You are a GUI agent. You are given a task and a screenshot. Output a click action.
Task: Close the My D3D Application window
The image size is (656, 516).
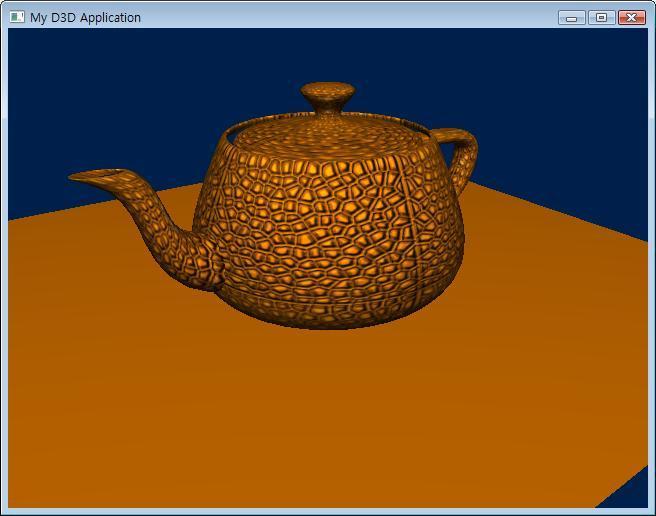[632, 18]
